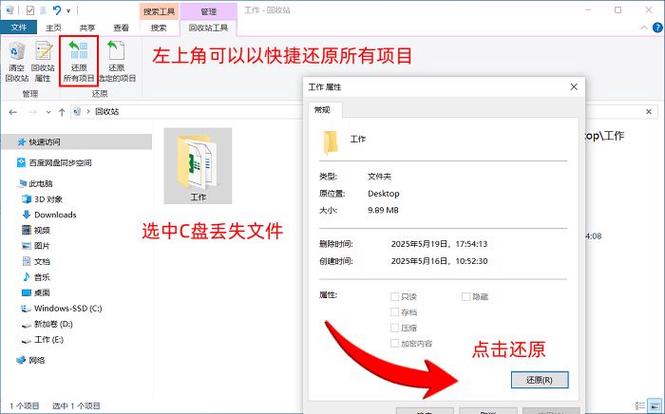Screen dimensions: 665x414
Task: Toggle the 压缩 checkbox
Action: pos(395,328)
